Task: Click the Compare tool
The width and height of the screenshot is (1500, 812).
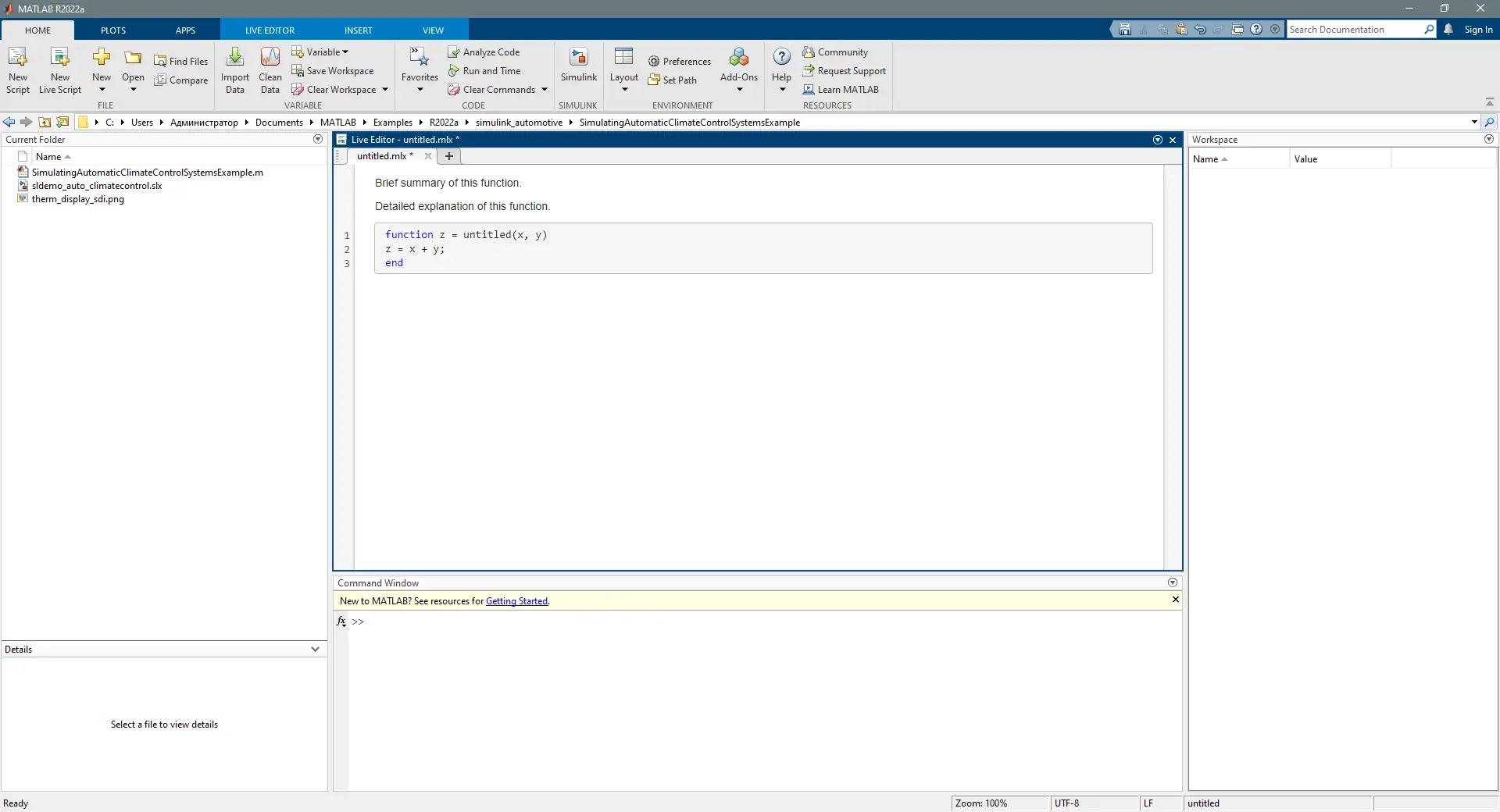Action: (x=181, y=80)
